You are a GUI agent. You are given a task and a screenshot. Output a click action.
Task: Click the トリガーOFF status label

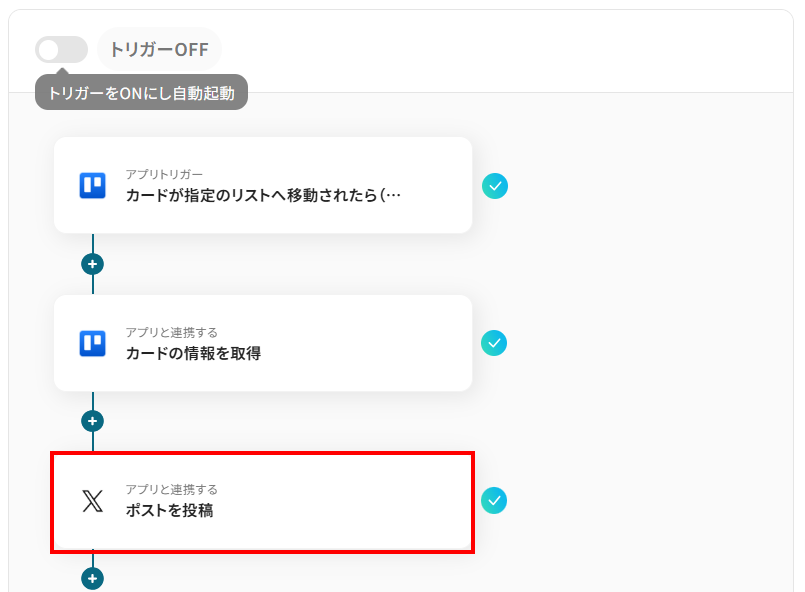pos(159,50)
